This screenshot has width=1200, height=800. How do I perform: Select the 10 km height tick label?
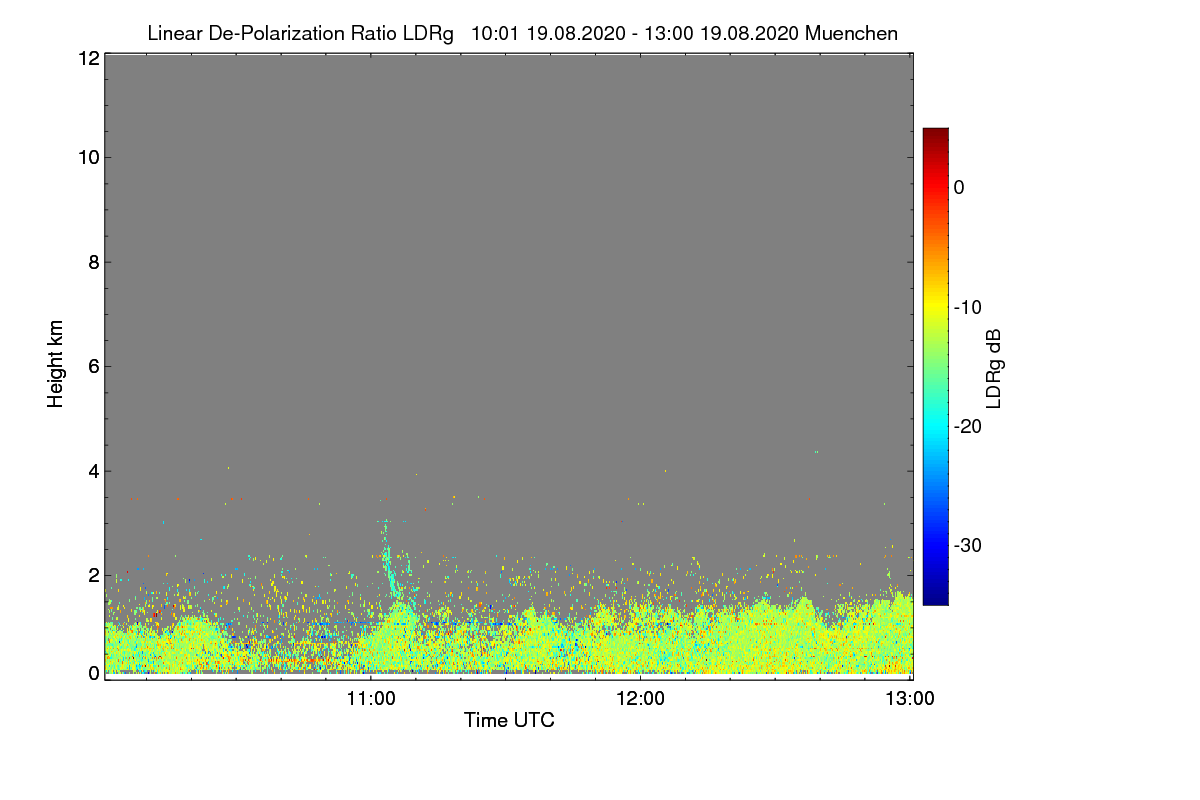[x=87, y=157]
